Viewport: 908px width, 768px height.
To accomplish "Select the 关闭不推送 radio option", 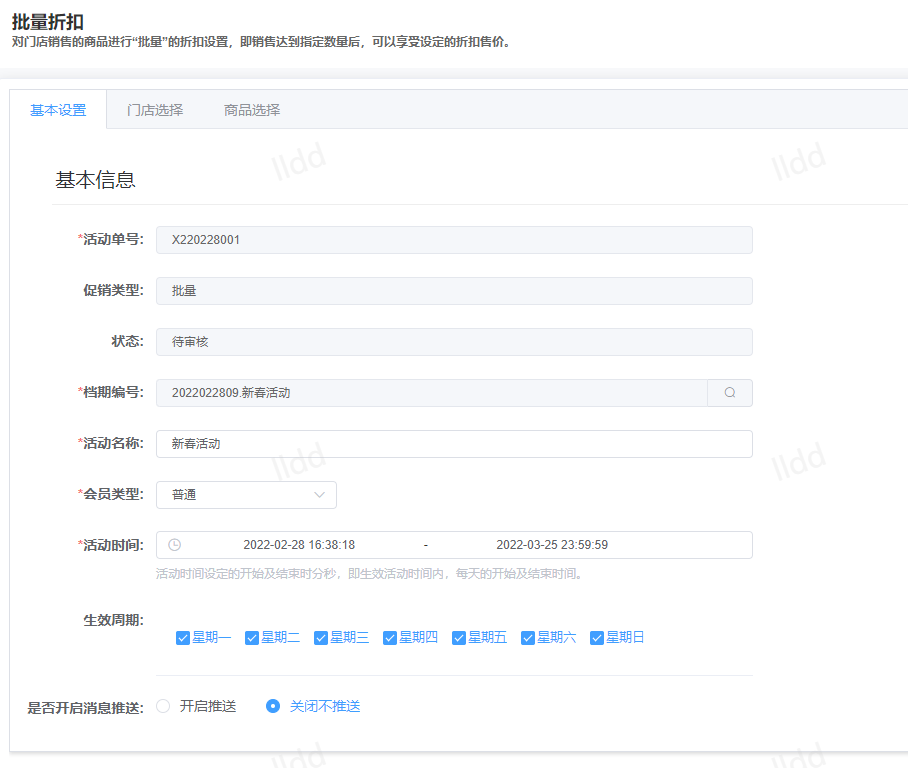I will (x=273, y=706).
